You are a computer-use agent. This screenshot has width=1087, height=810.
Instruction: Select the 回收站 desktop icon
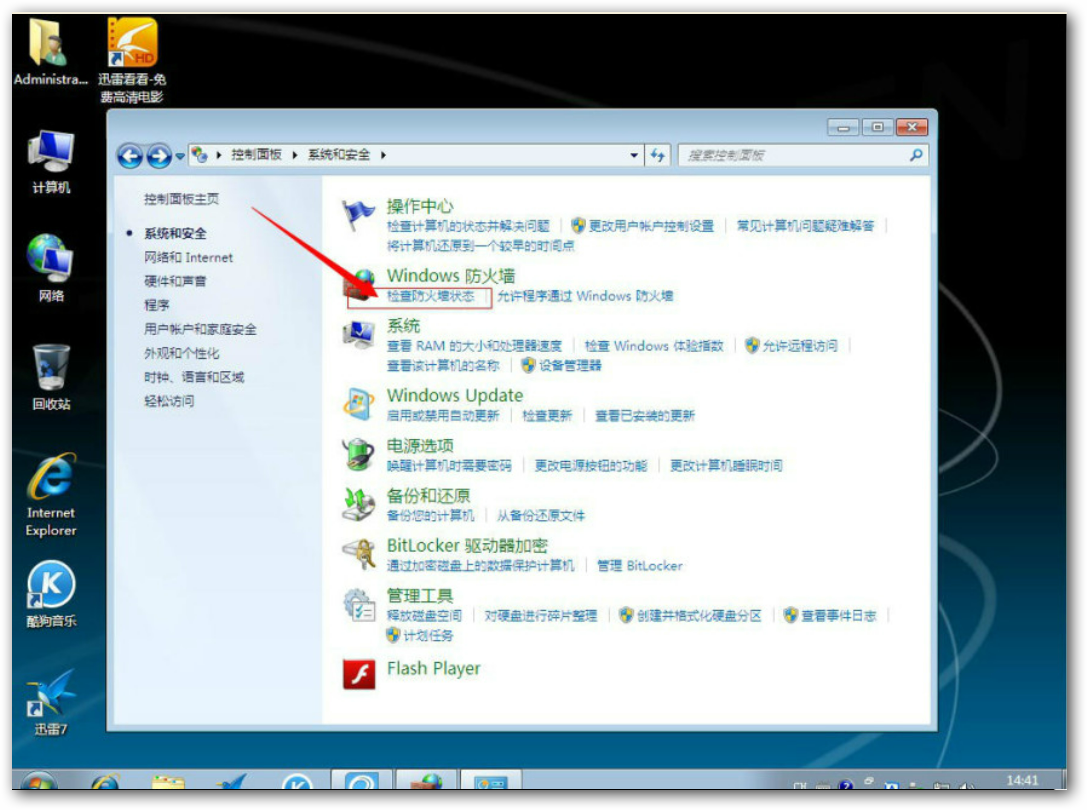(51, 378)
